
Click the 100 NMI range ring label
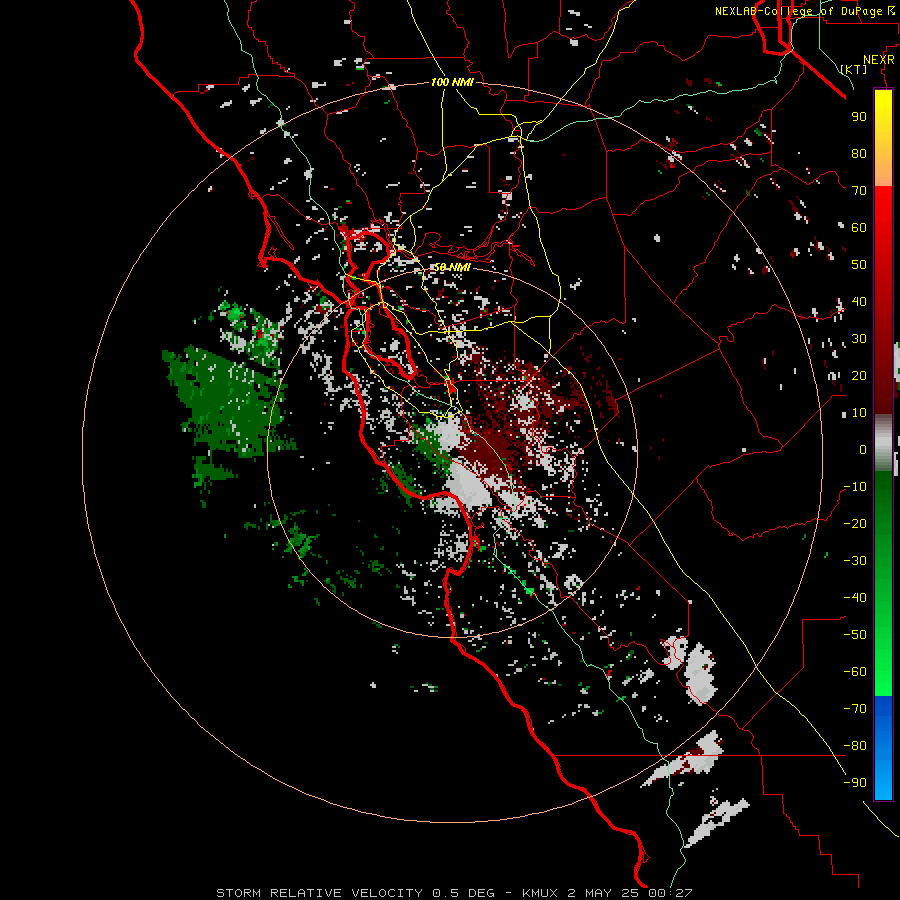tap(452, 82)
